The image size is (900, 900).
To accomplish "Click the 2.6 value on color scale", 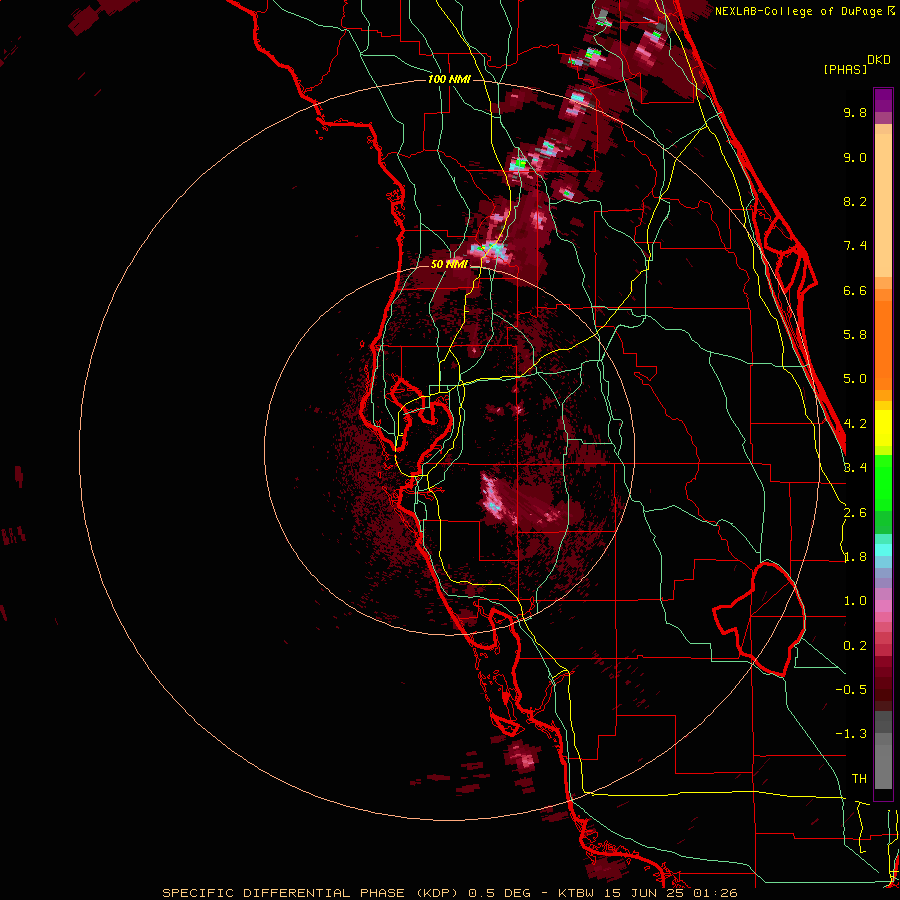I will [855, 513].
